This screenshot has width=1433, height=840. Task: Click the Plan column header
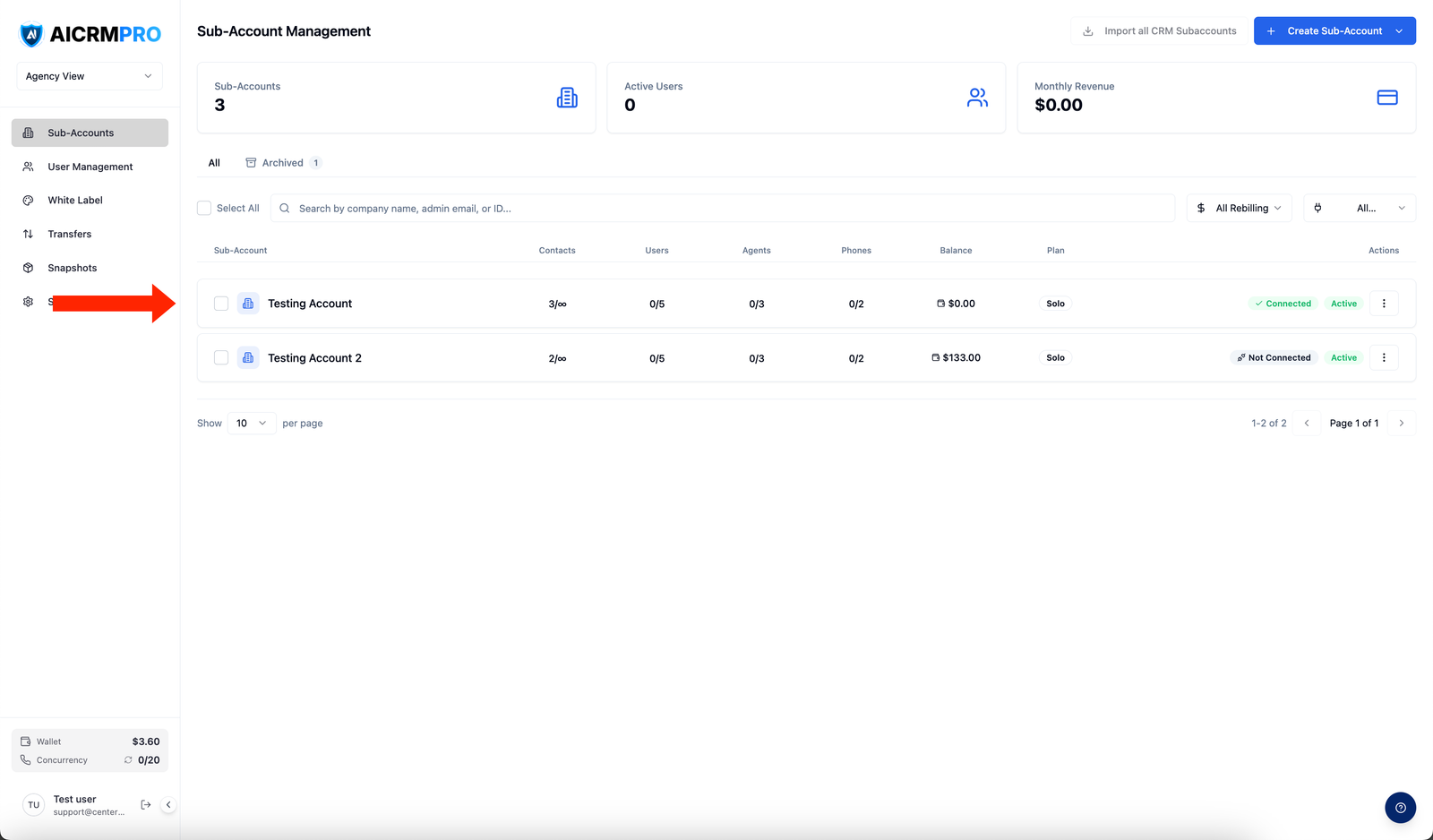point(1056,251)
